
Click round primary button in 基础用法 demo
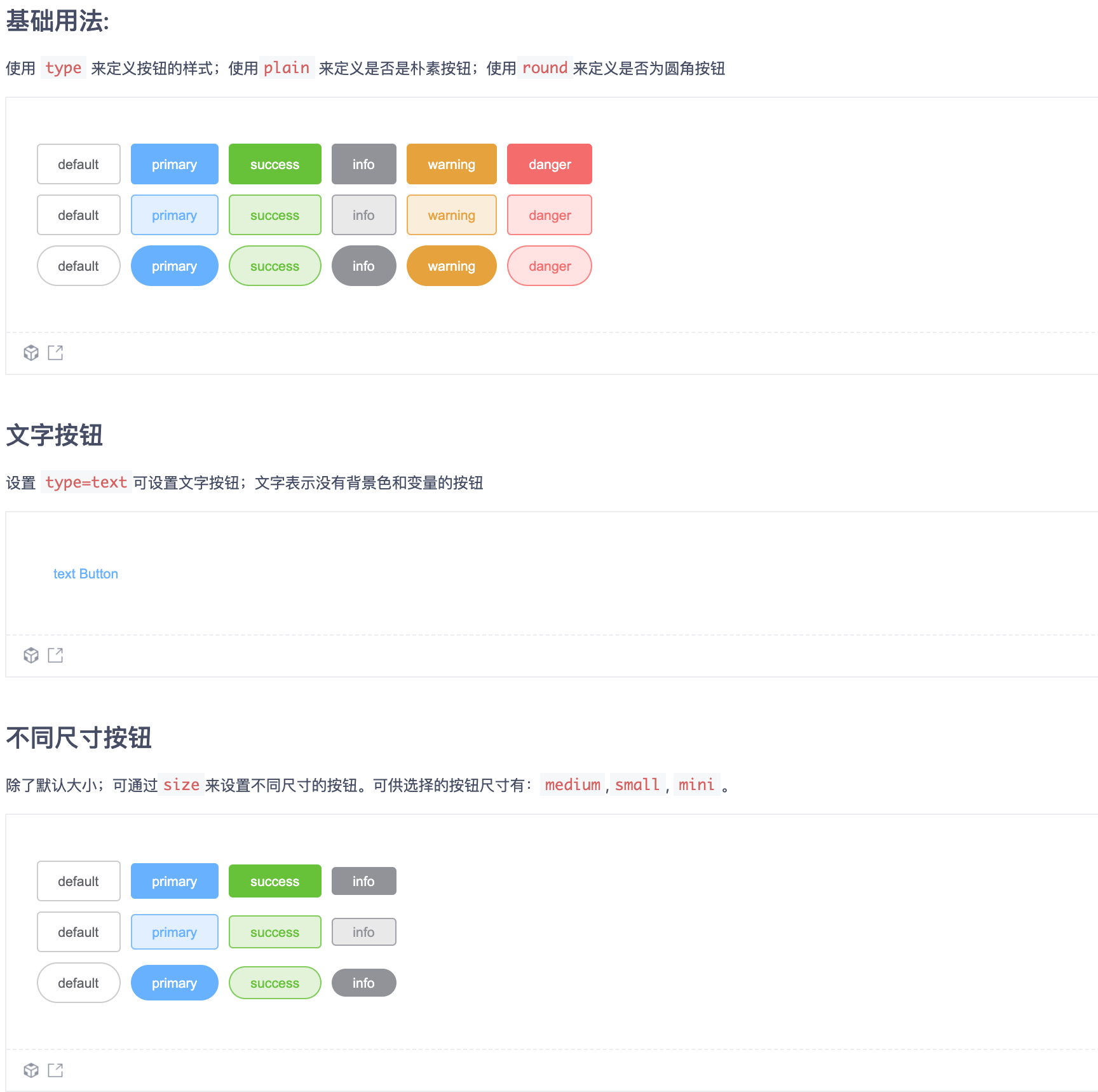click(x=175, y=266)
